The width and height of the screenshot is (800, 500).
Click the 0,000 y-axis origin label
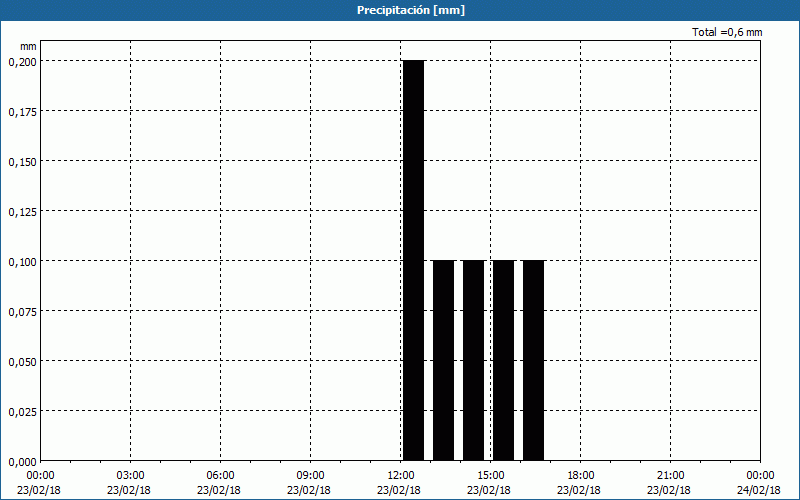(23, 462)
